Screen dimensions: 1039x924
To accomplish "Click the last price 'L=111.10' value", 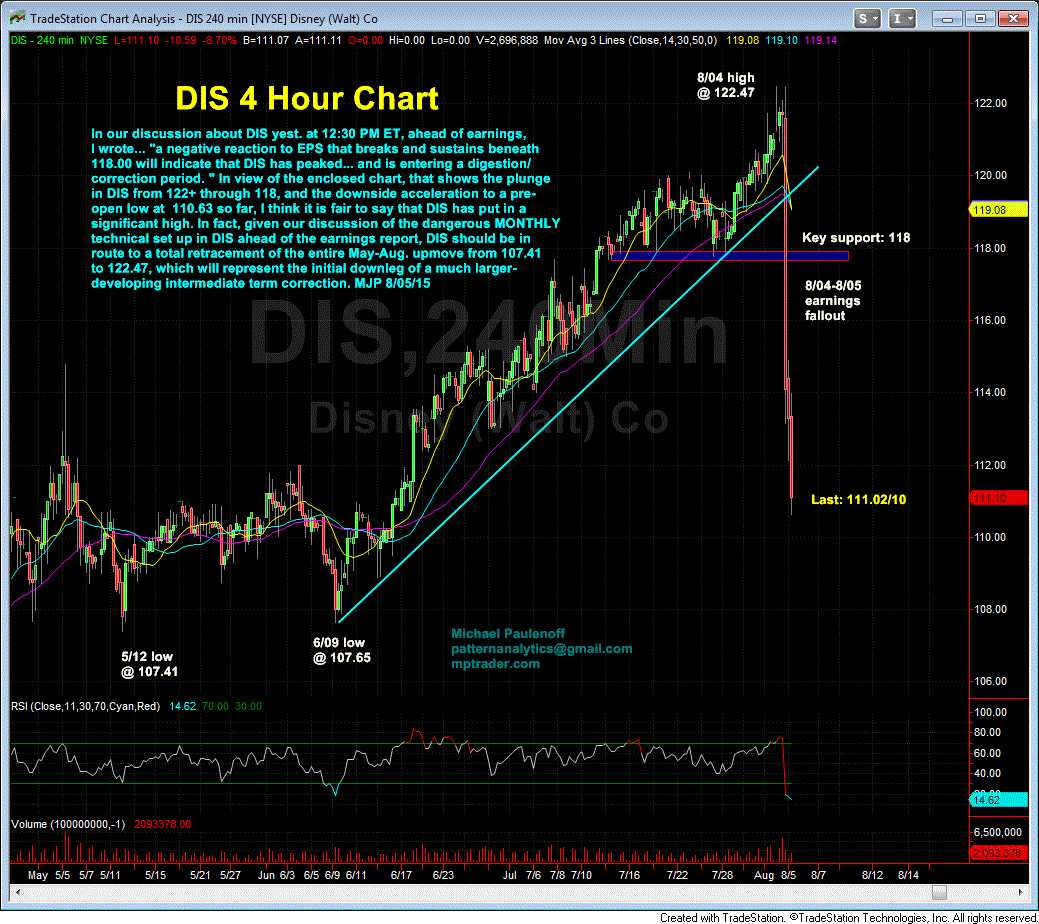I will point(137,40).
